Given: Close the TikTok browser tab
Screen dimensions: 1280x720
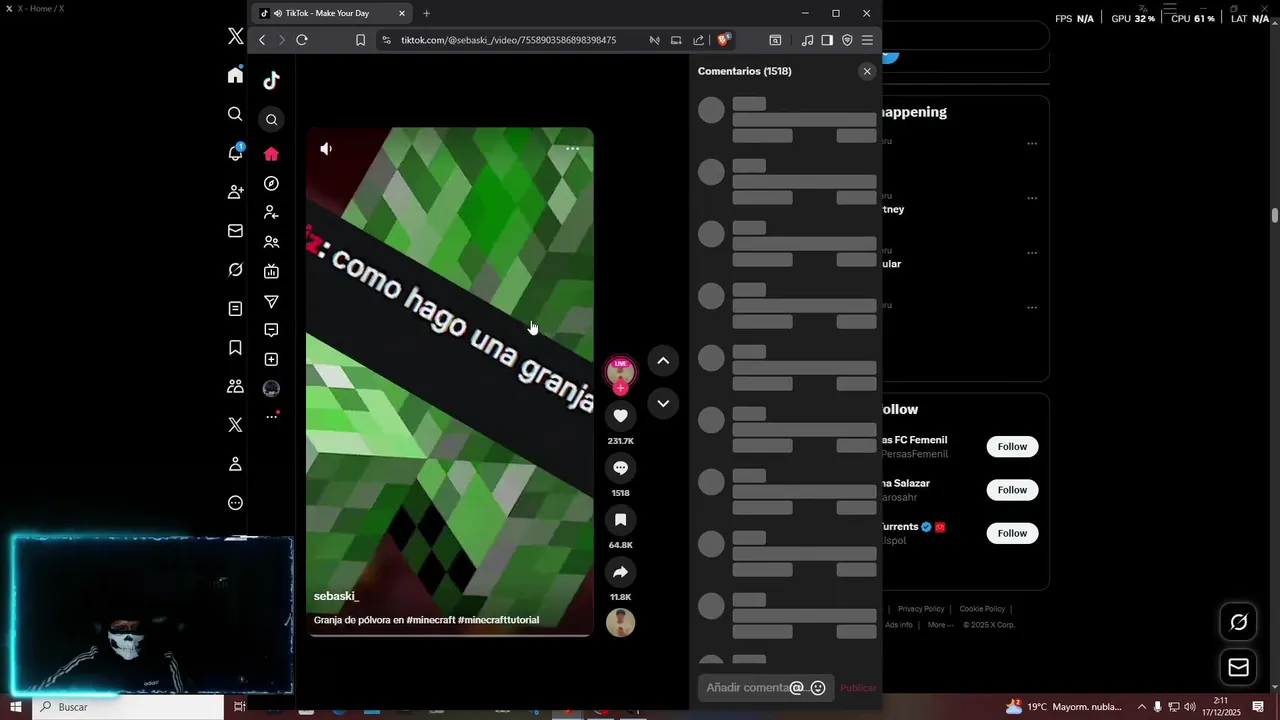Looking at the screenshot, I should [x=402, y=13].
